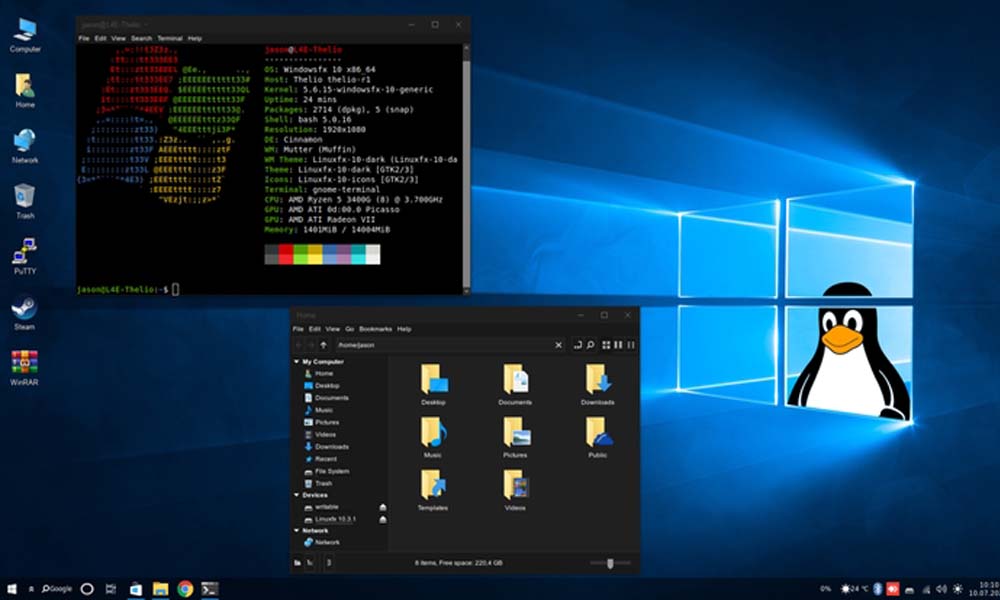
Task: Click the Bluetooth icon in system tray
Action: (x=877, y=589)
